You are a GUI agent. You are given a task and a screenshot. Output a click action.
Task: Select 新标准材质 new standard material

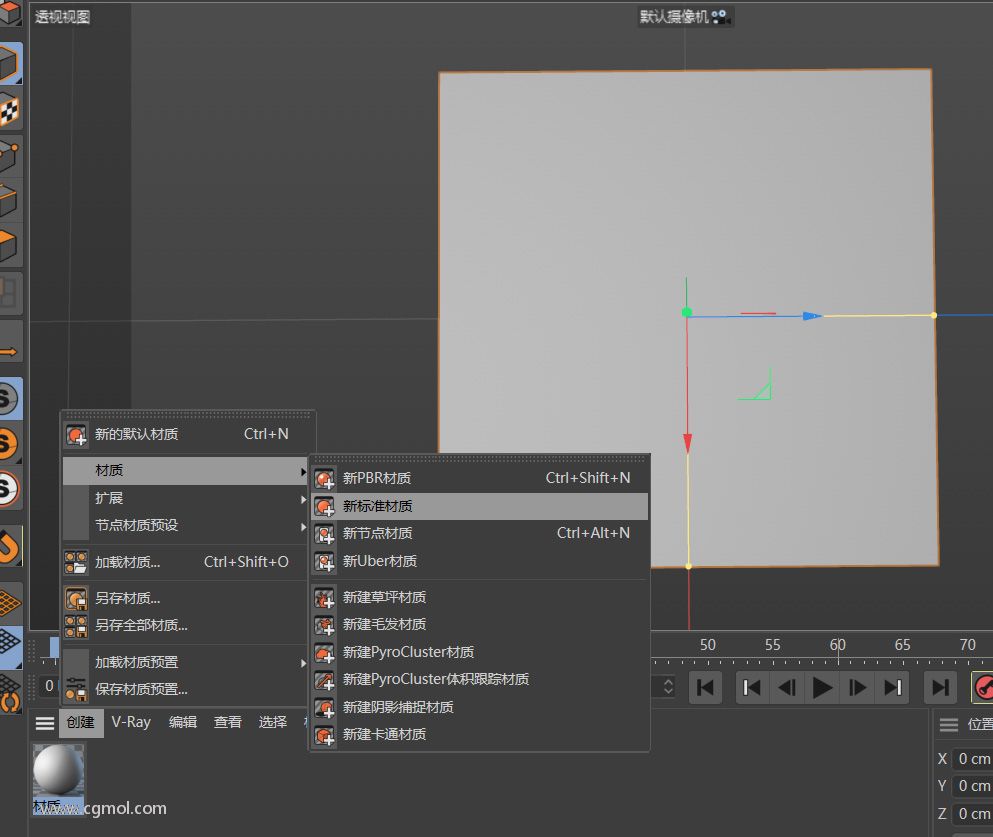[479, 507]
